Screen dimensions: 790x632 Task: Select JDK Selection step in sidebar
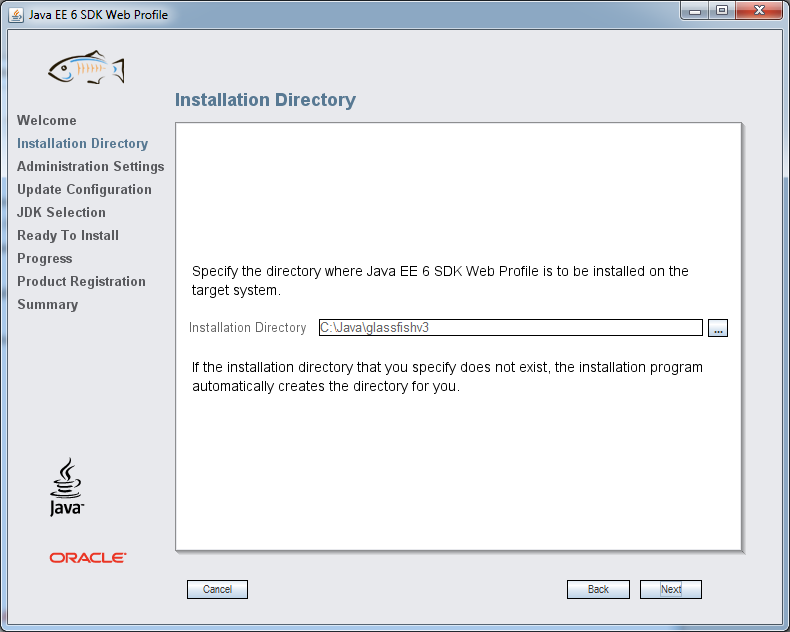tap(61, 212)
